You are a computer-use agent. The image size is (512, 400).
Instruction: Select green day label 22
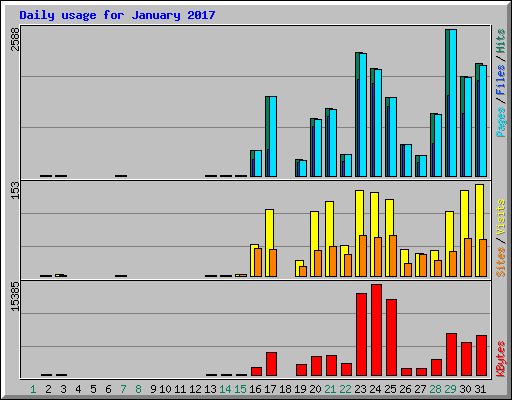click(x=345, y=389)
